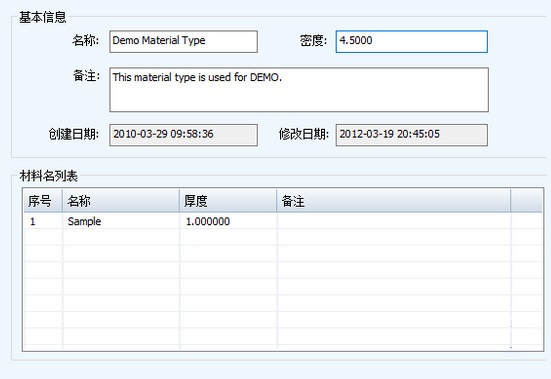The height and width of the screenshot is (379, 551).
Task: Sort list by 名称 column header
Action: 121,201
